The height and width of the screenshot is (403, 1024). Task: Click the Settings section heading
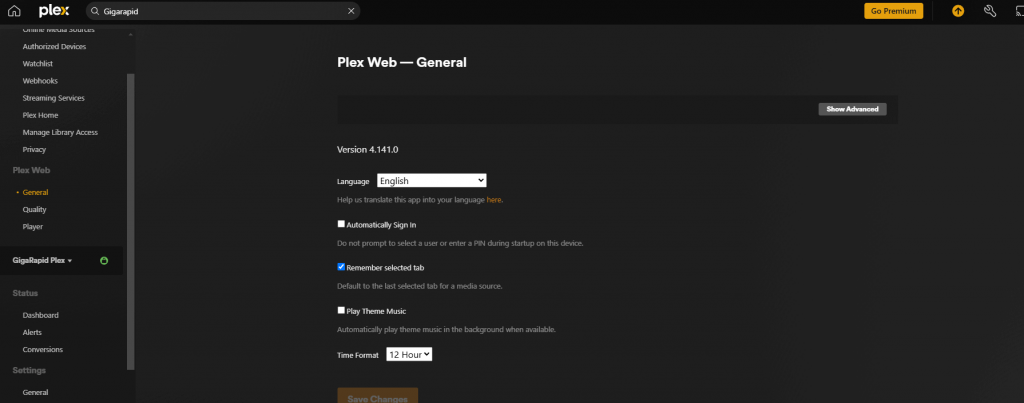click(29, 370)
